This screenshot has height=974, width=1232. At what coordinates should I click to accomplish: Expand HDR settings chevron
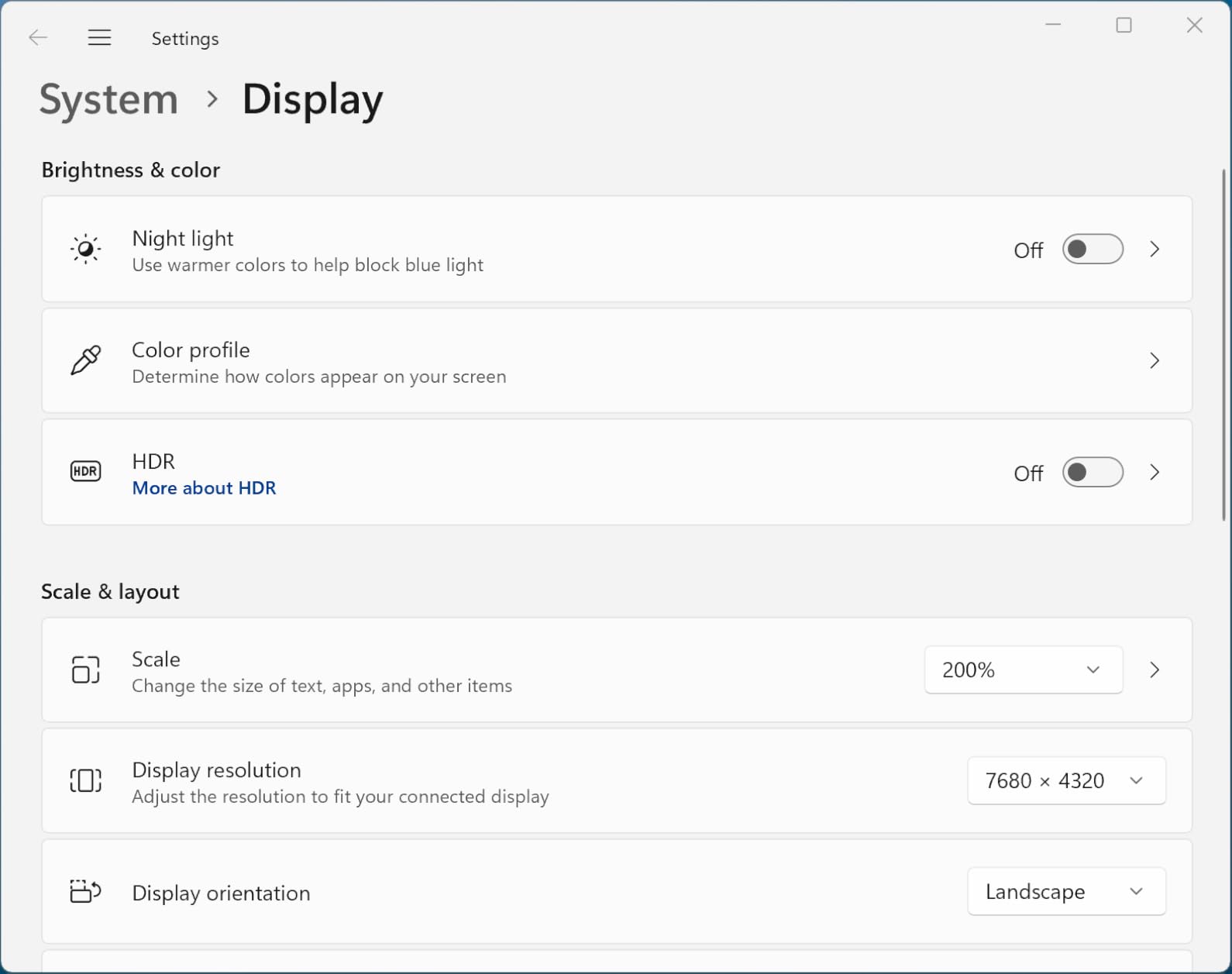pos(1155,472)
